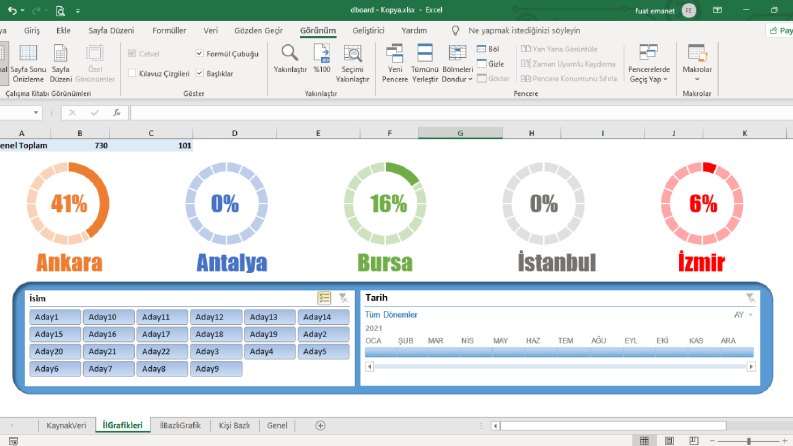Clear filter on İsim slicer

point(343,298)
